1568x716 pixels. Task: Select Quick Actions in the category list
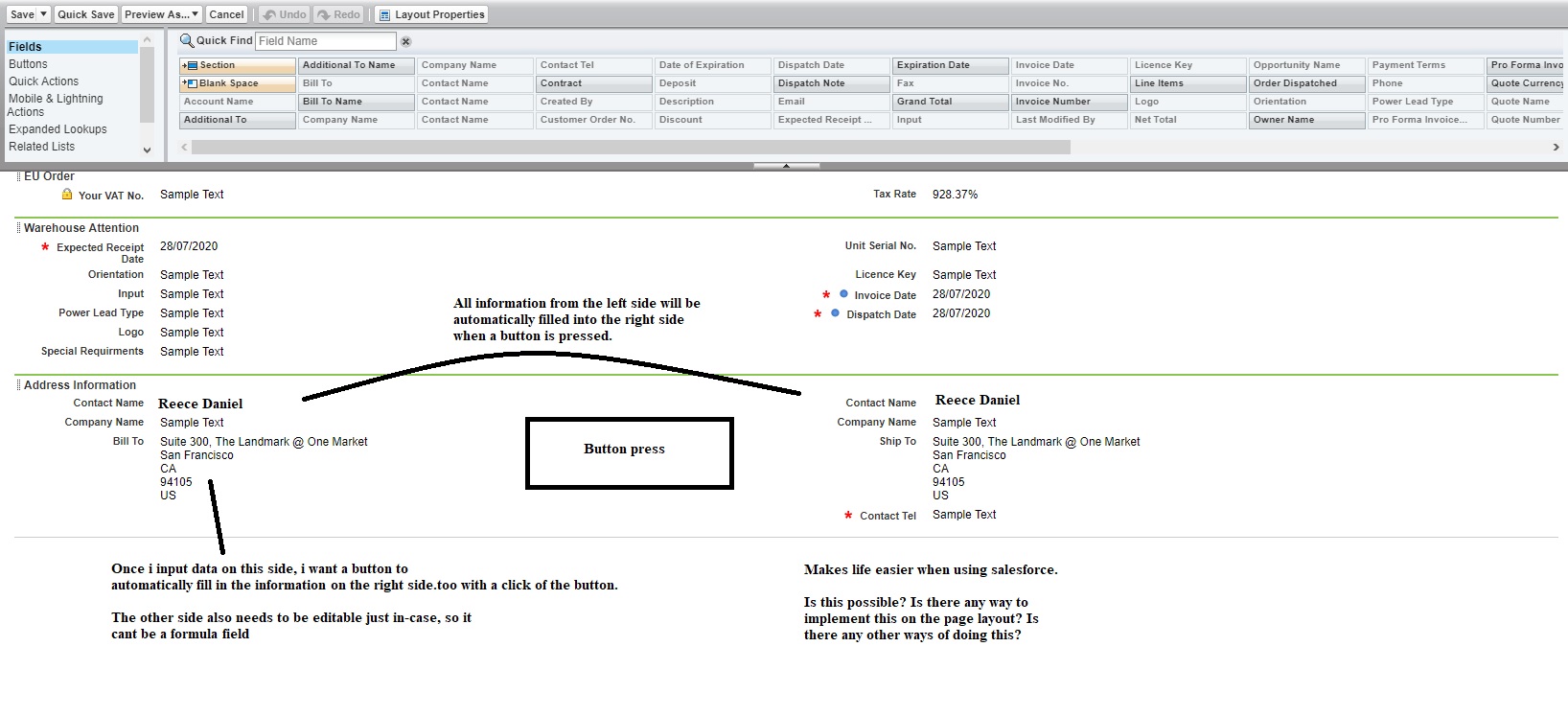pos(43,81)
